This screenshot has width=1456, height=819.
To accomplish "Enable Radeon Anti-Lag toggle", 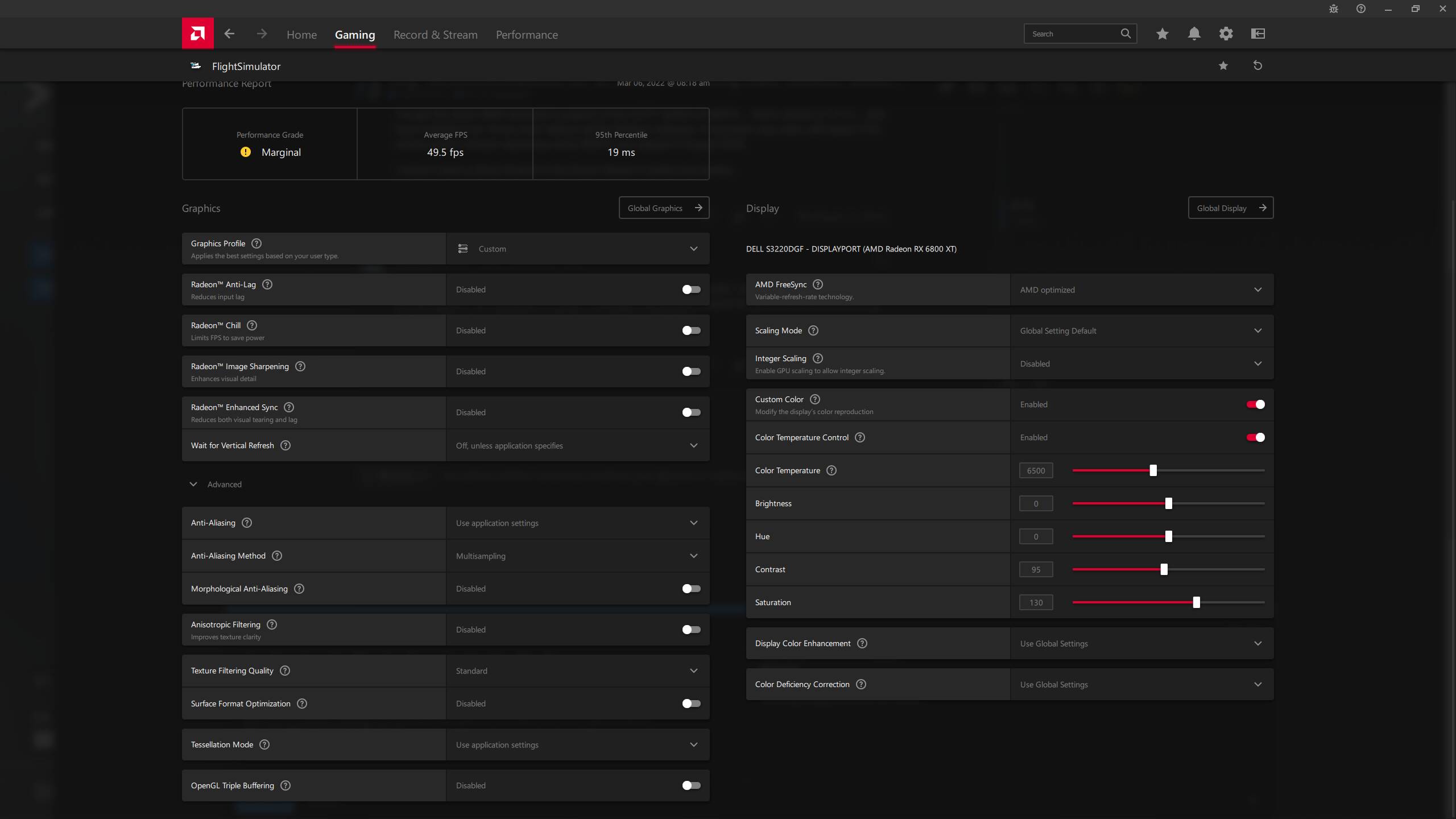I will (691, 289).
